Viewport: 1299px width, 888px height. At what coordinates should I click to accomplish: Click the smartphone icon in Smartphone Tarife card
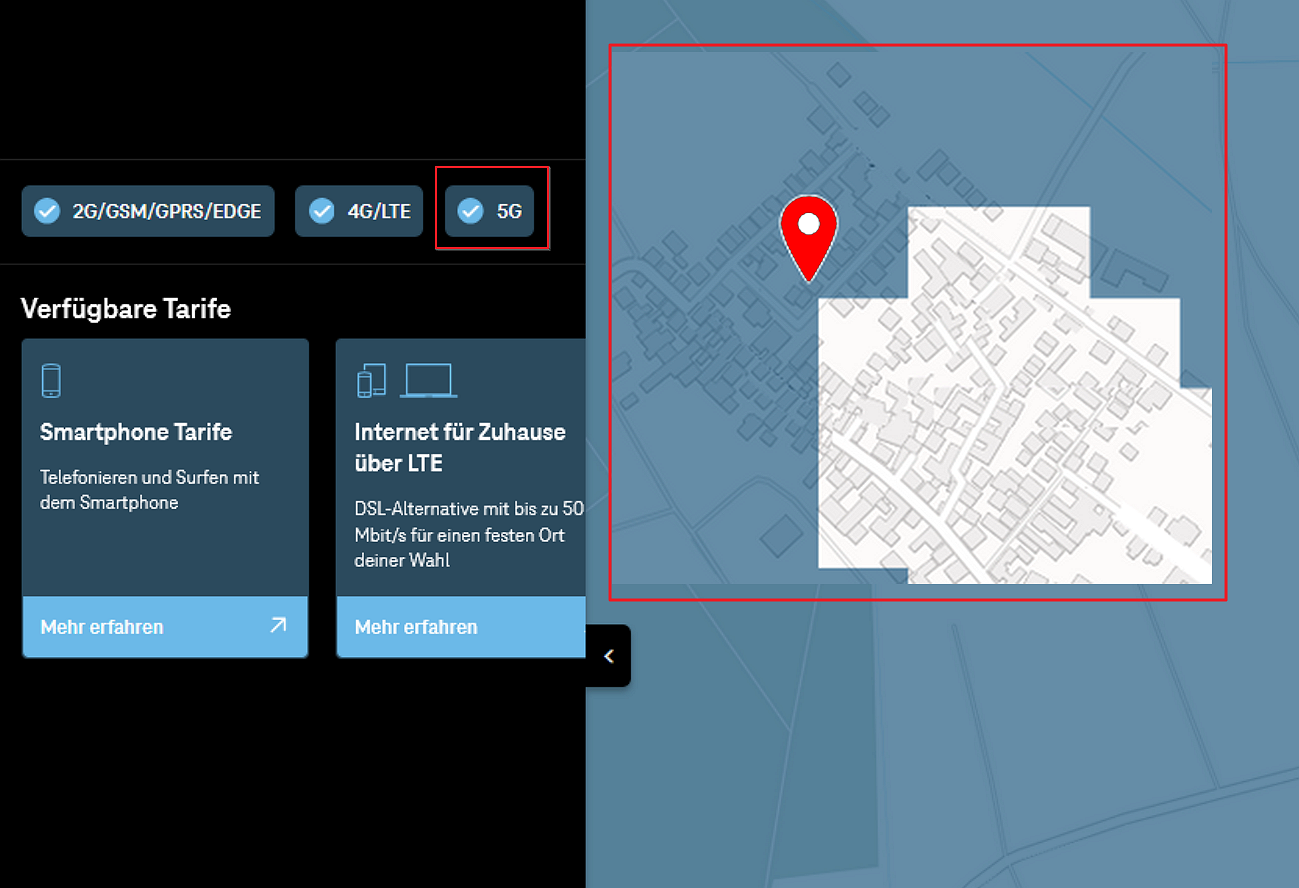pos(51,381)
